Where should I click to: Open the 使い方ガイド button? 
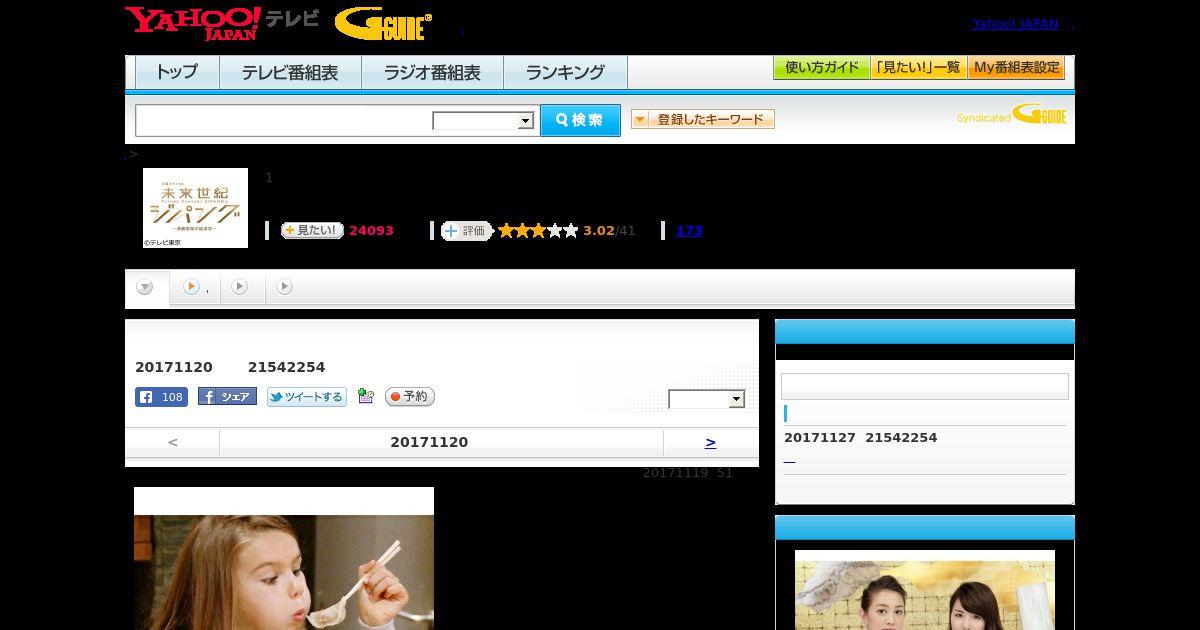coord(822,68)
